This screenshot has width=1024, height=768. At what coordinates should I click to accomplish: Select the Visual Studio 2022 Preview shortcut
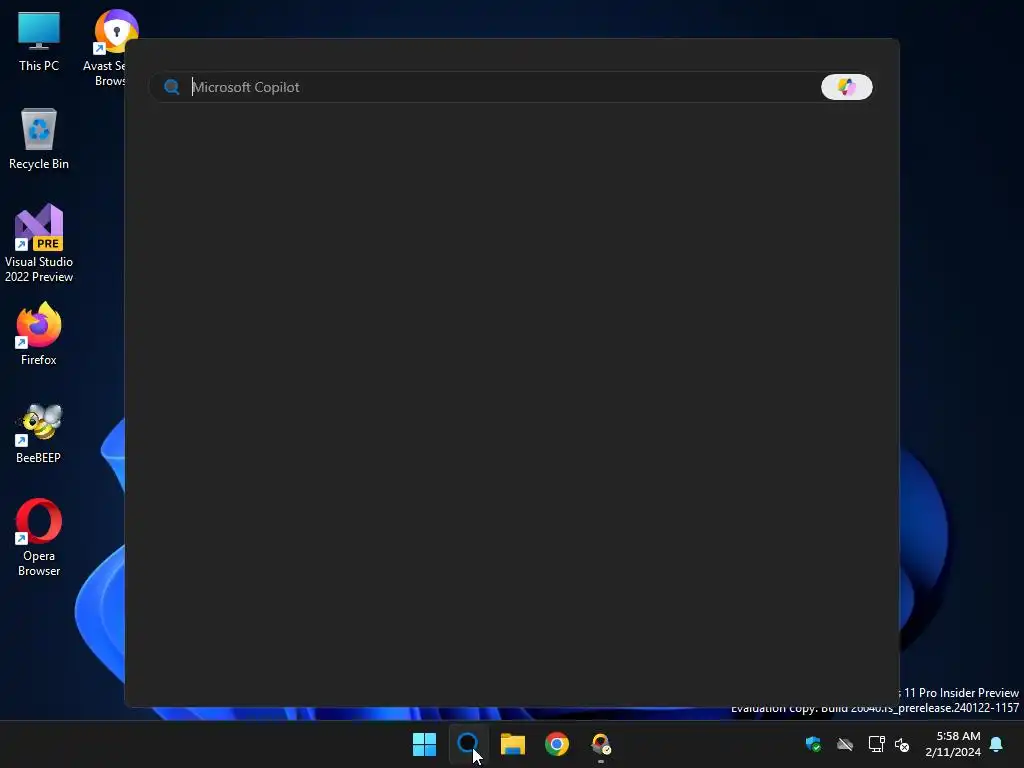coord(39,243)
